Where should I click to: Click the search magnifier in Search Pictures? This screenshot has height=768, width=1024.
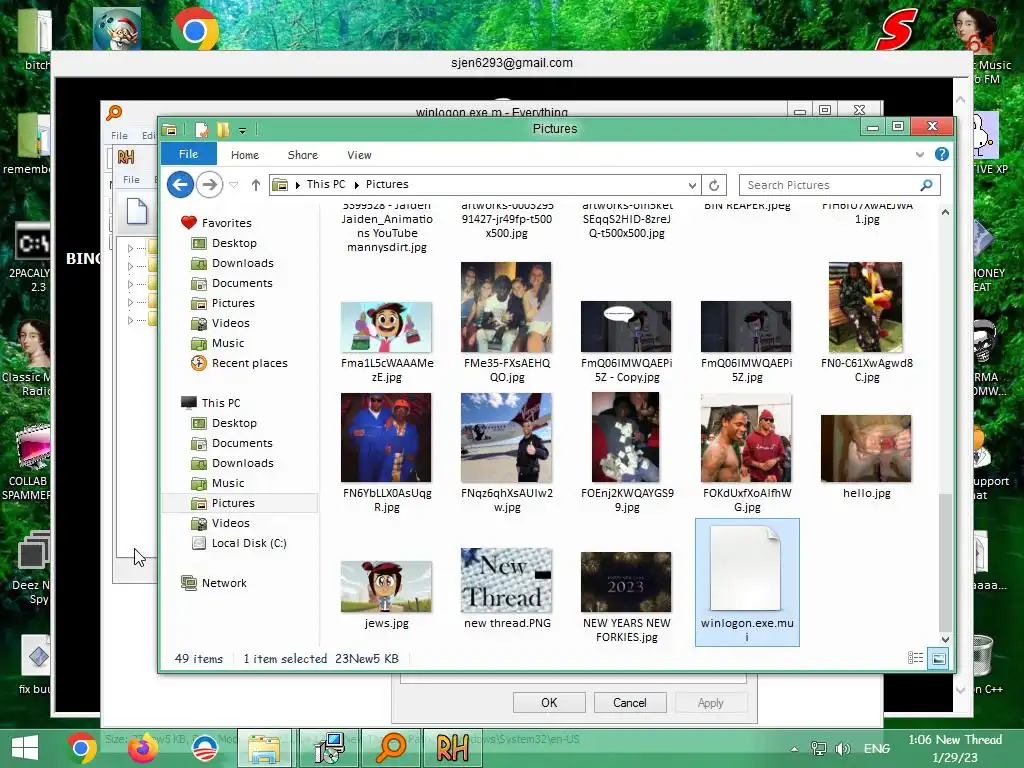click(x=926, y=185)
